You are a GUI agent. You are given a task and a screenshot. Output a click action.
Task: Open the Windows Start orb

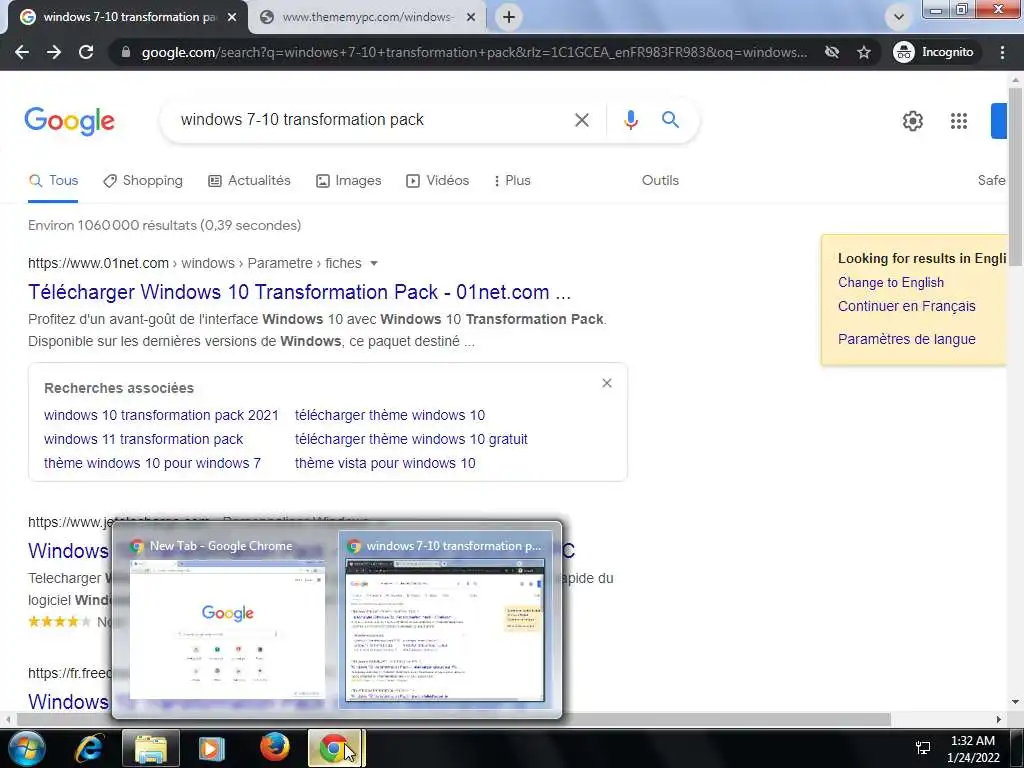27,748
